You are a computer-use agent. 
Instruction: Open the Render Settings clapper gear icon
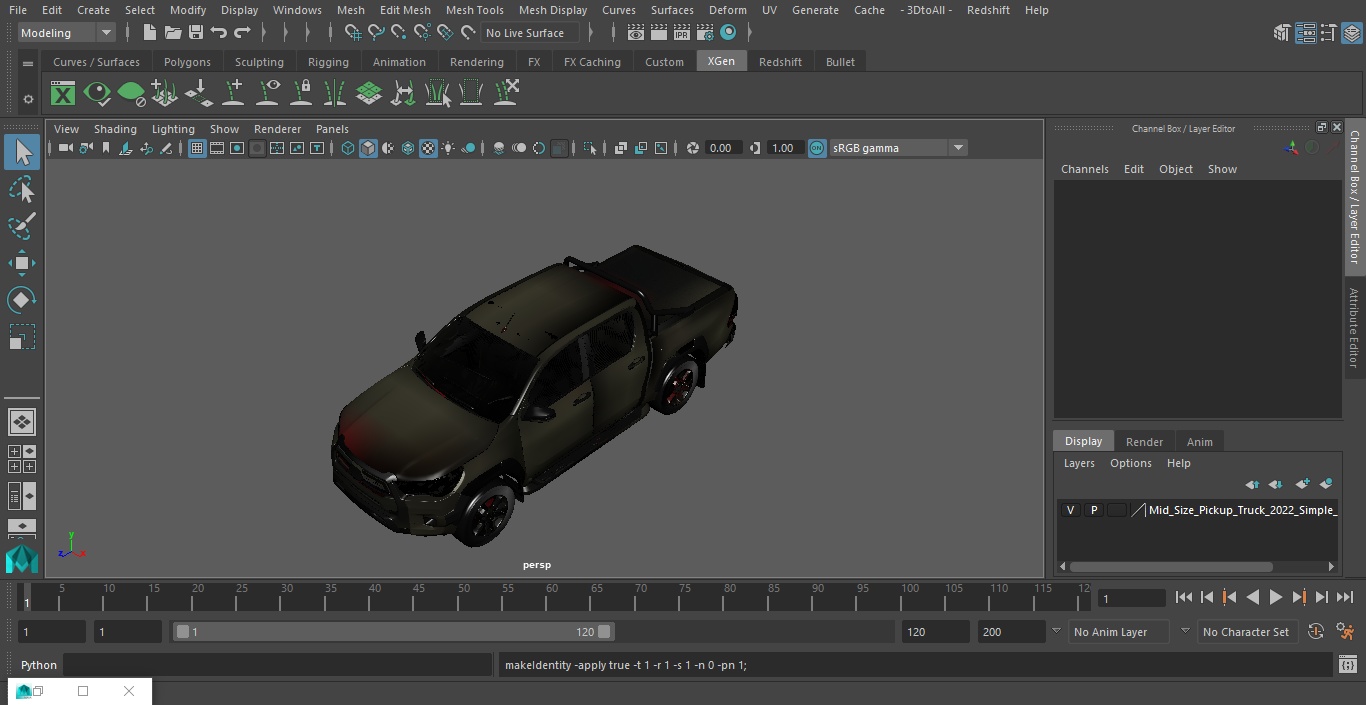coord(705,33)
